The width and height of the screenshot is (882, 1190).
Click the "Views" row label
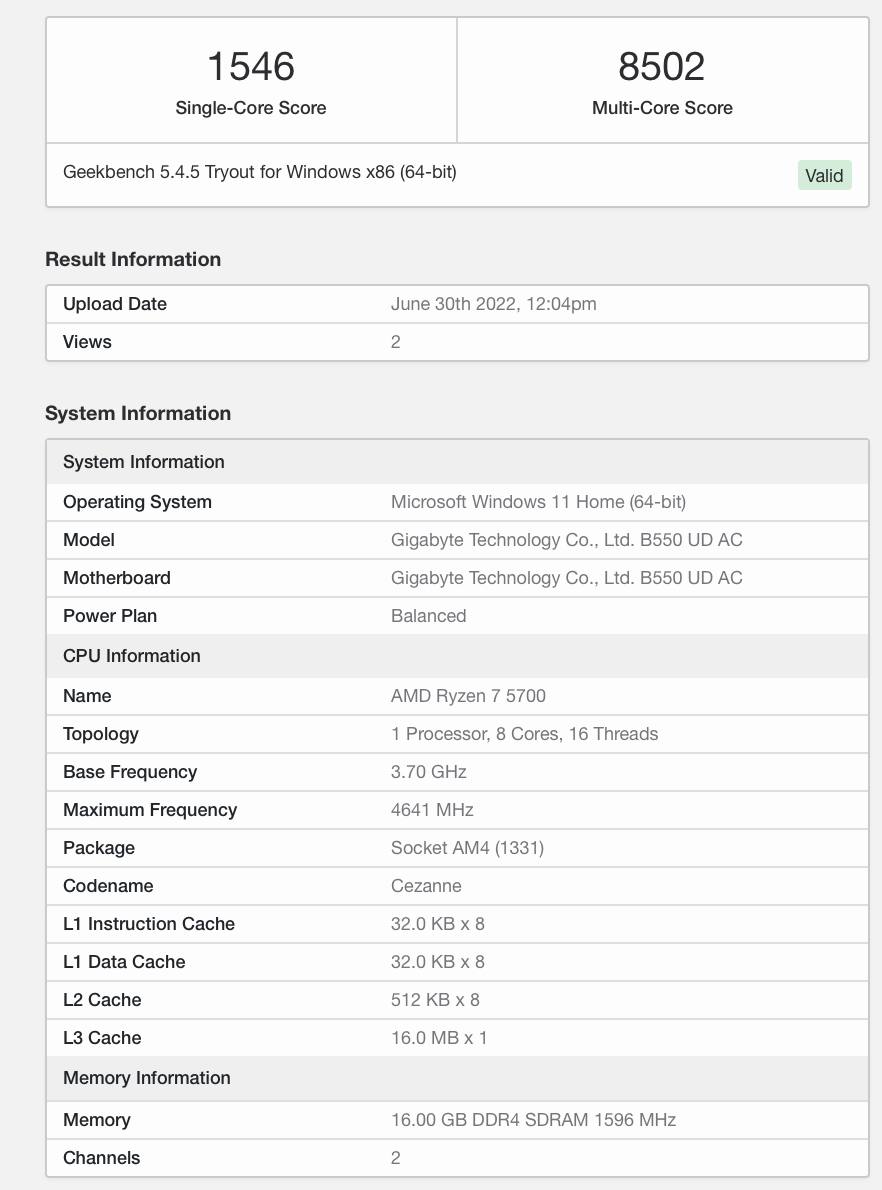tap(87, 342)
